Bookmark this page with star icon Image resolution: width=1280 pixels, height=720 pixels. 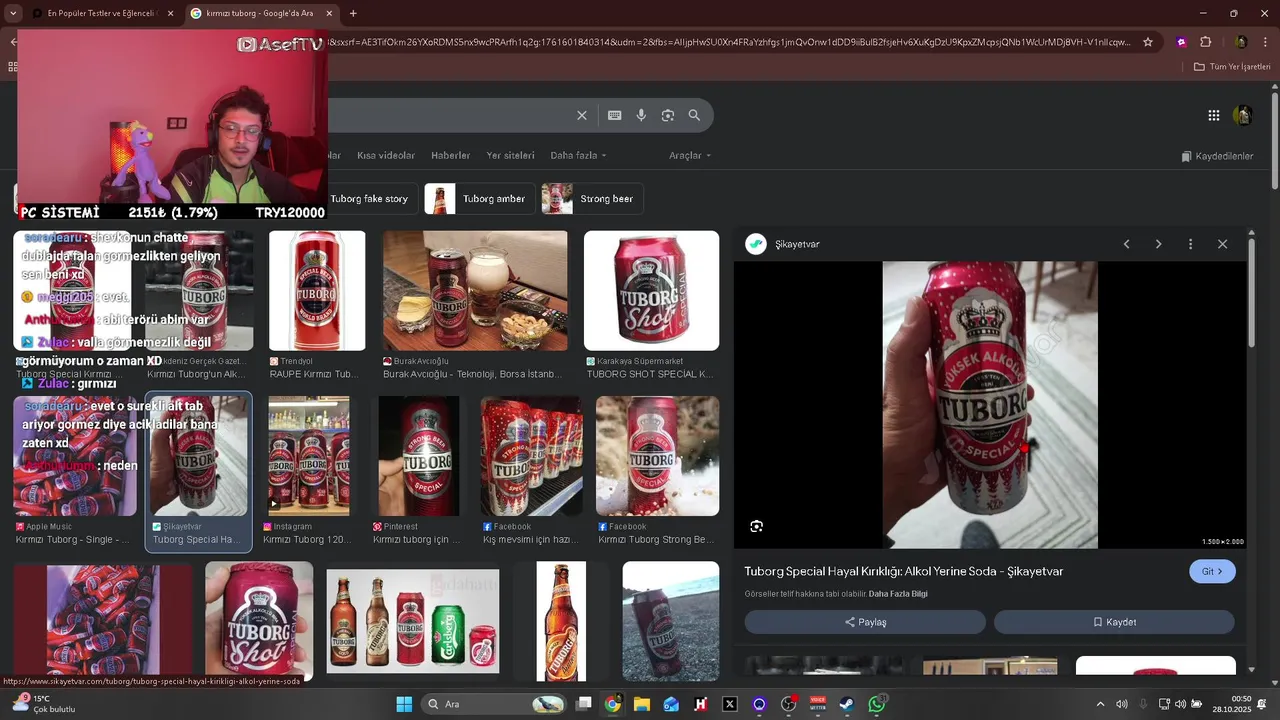tap(1148, 42)
